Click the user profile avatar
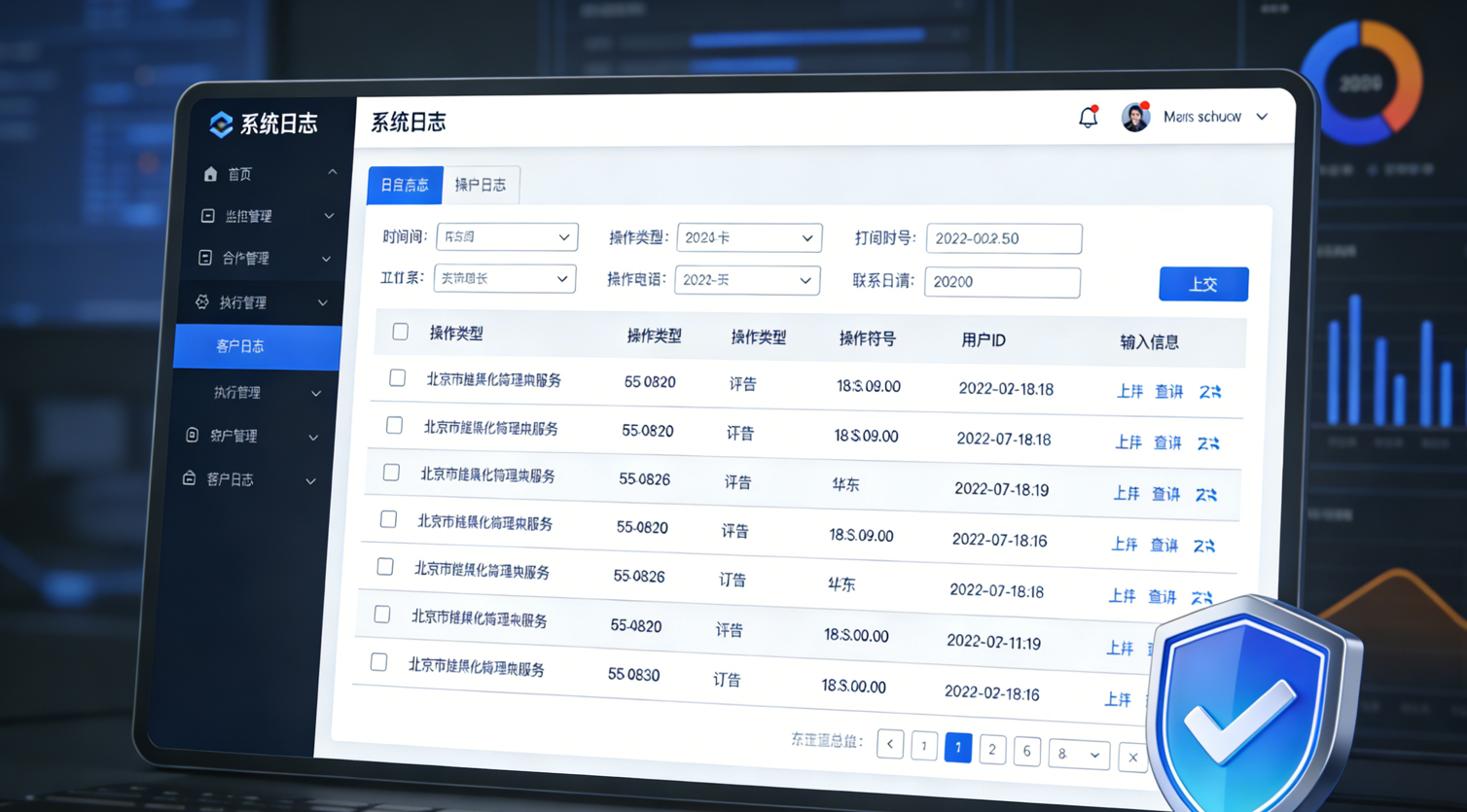The width and height of the screenshot is (1467, 812). [x=1135, y=117]
